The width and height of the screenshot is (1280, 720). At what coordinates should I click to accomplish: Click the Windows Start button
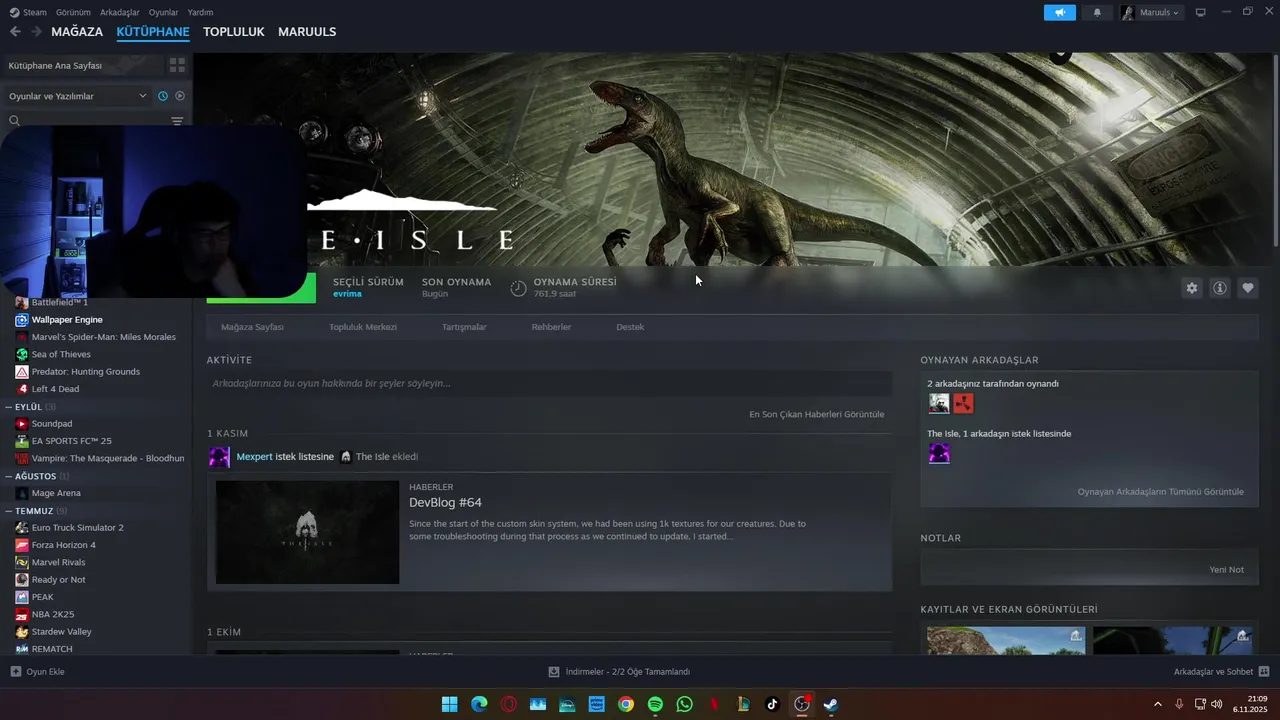coord(450,704)
